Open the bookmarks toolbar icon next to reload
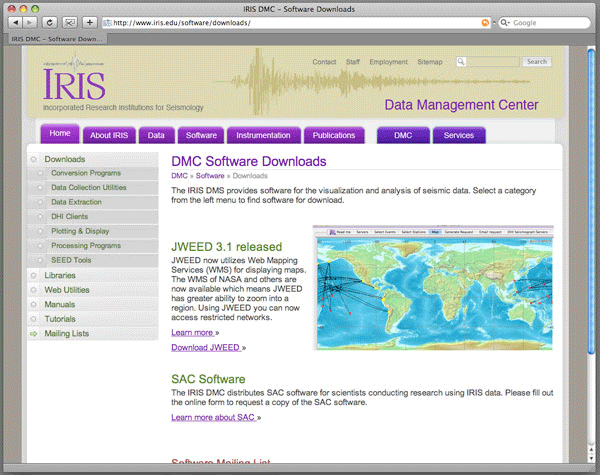The width and height of the screenshot is (600, 475). point(70,23)
